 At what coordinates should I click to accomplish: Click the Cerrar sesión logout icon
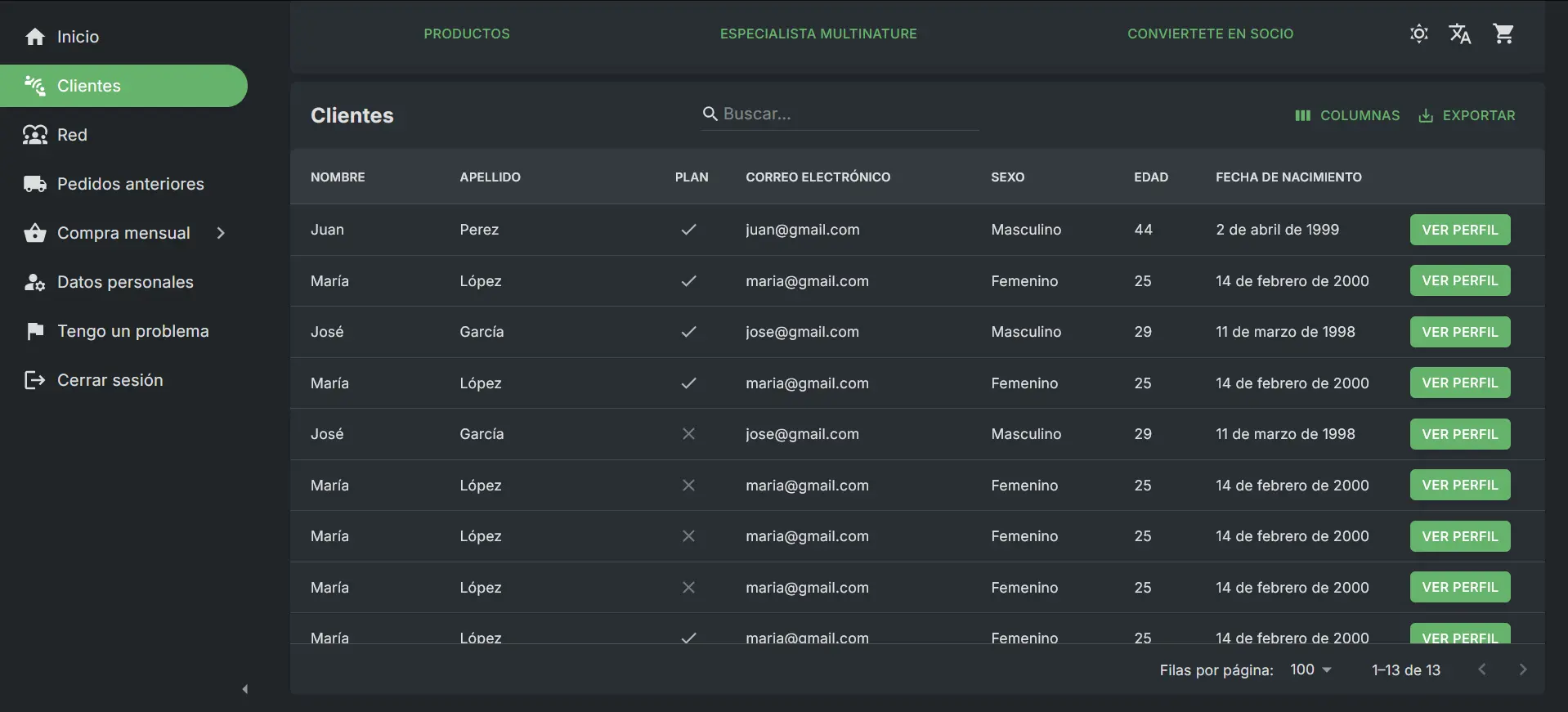point(35,380)
